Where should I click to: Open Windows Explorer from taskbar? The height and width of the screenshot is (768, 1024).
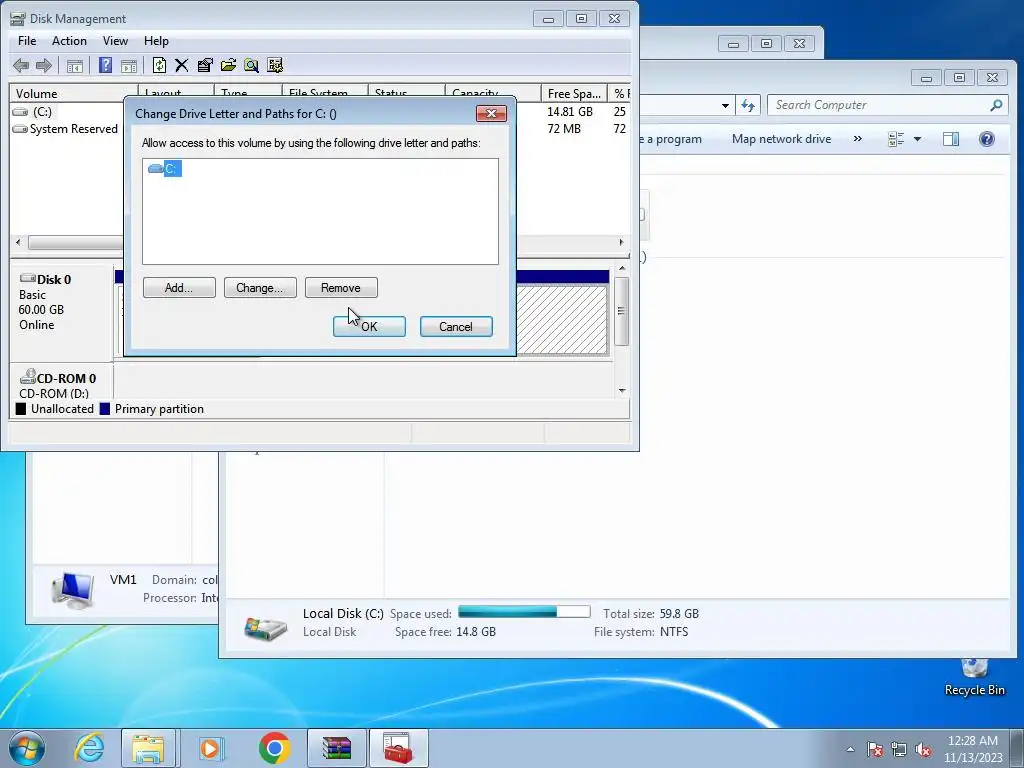pos(148,748)
